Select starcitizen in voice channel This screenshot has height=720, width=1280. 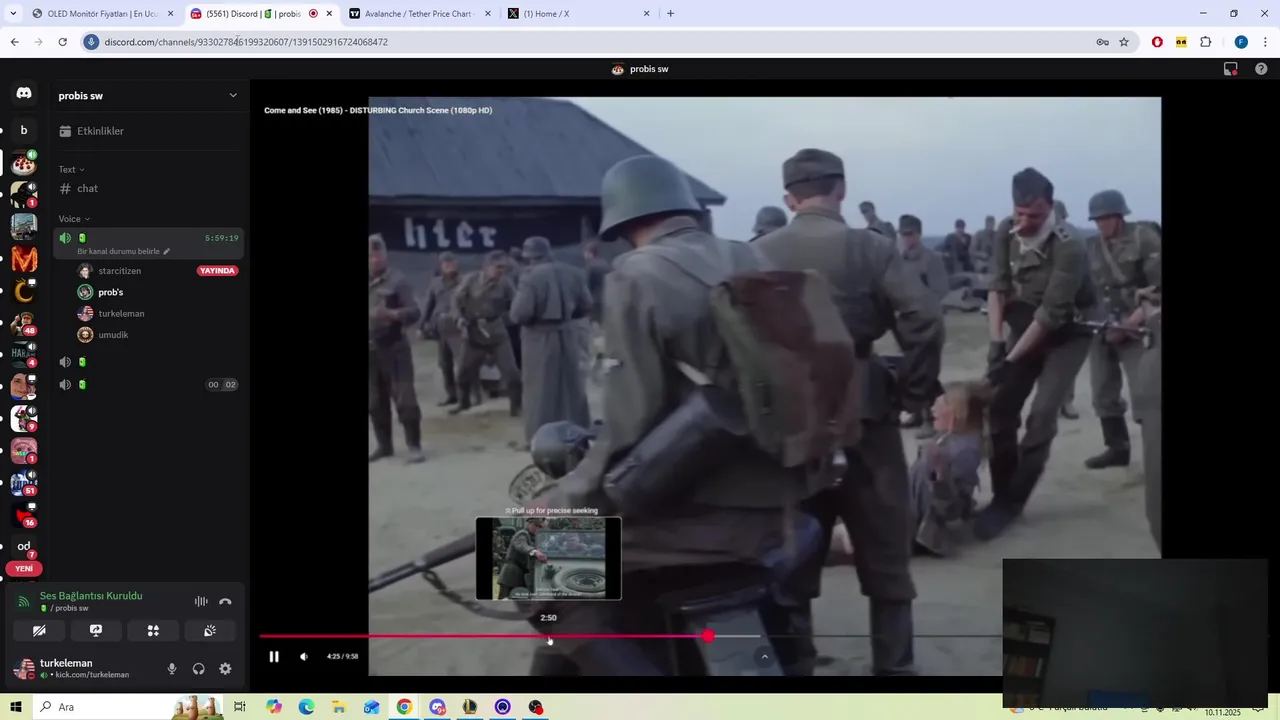pyautogui.click(x=119, y=271)
